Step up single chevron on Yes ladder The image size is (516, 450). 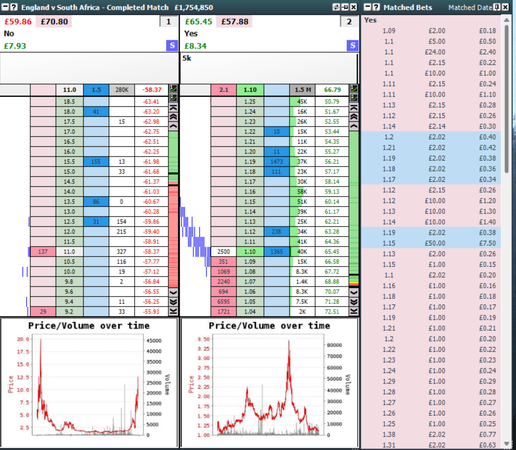tap(354, 126)
